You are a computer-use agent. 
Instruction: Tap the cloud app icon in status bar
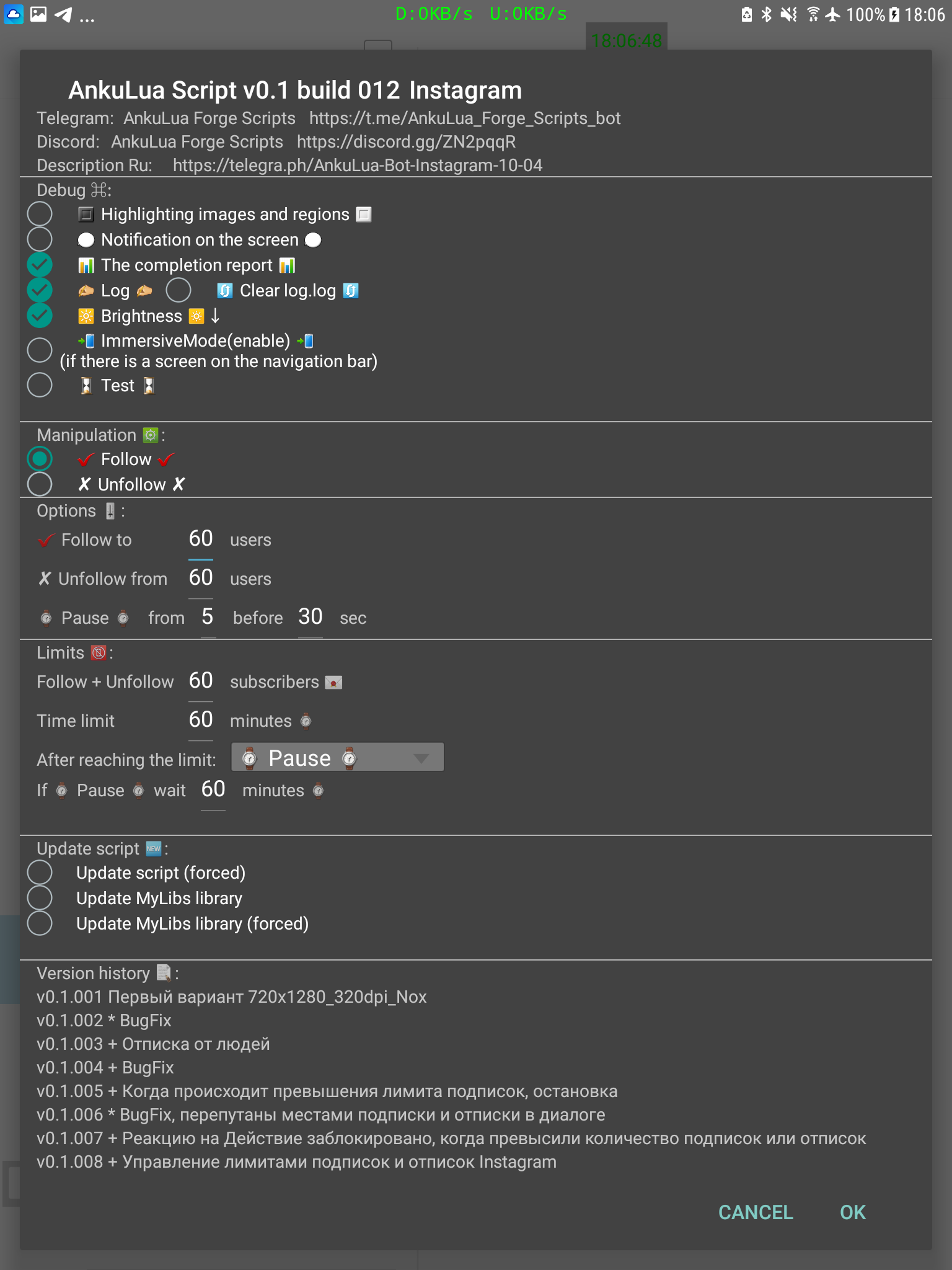[14, 14]
